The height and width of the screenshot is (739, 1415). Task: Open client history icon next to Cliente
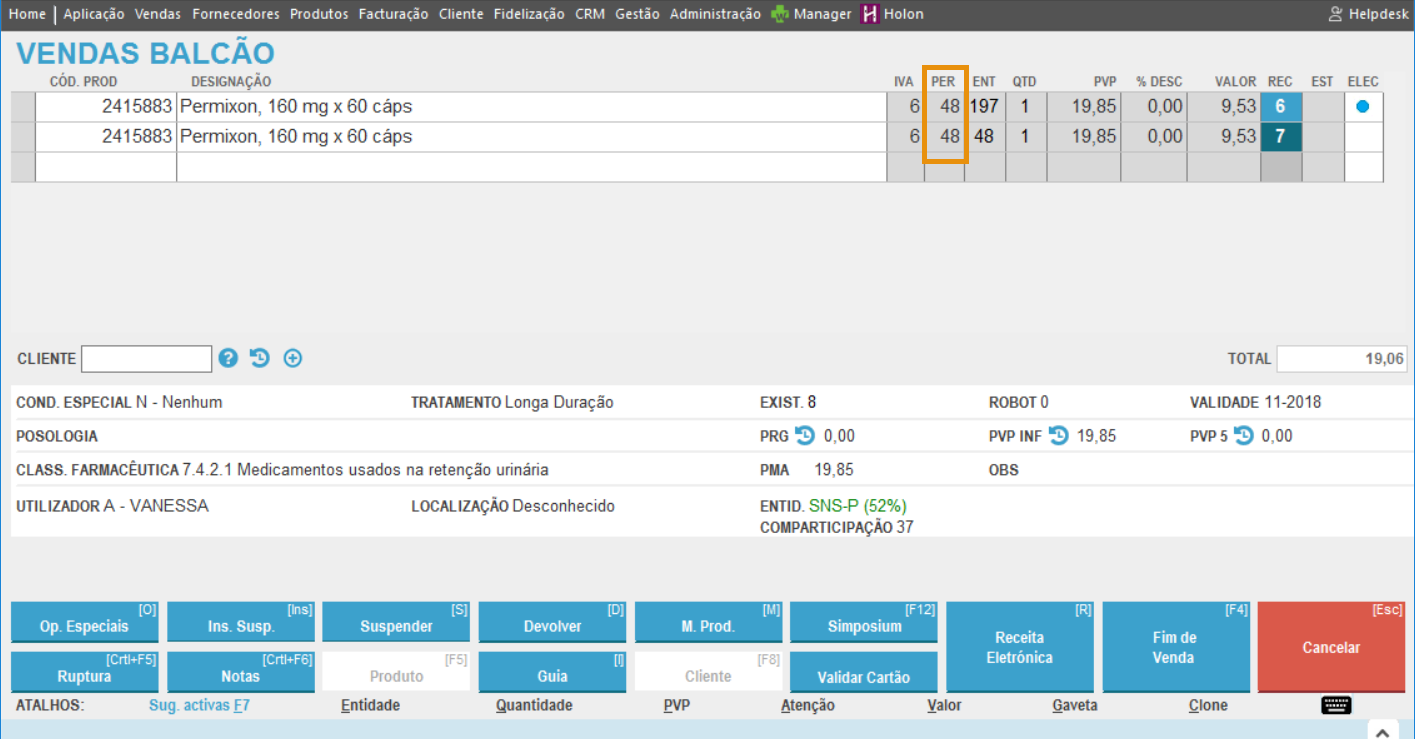(x=260, y=358)
